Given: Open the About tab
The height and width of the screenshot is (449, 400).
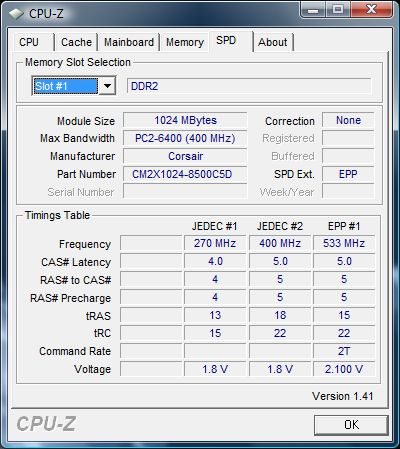Looking at the screenshot, I should tap(273, 42).
